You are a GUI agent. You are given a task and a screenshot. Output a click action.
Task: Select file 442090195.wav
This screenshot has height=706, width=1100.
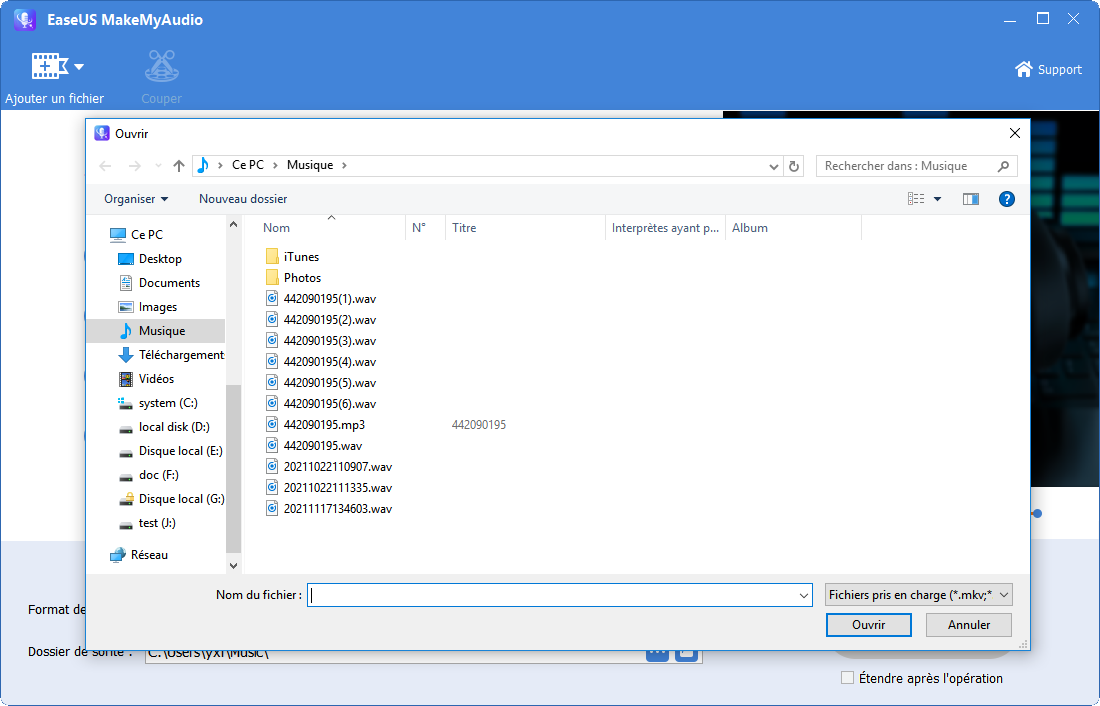[314, 446]
